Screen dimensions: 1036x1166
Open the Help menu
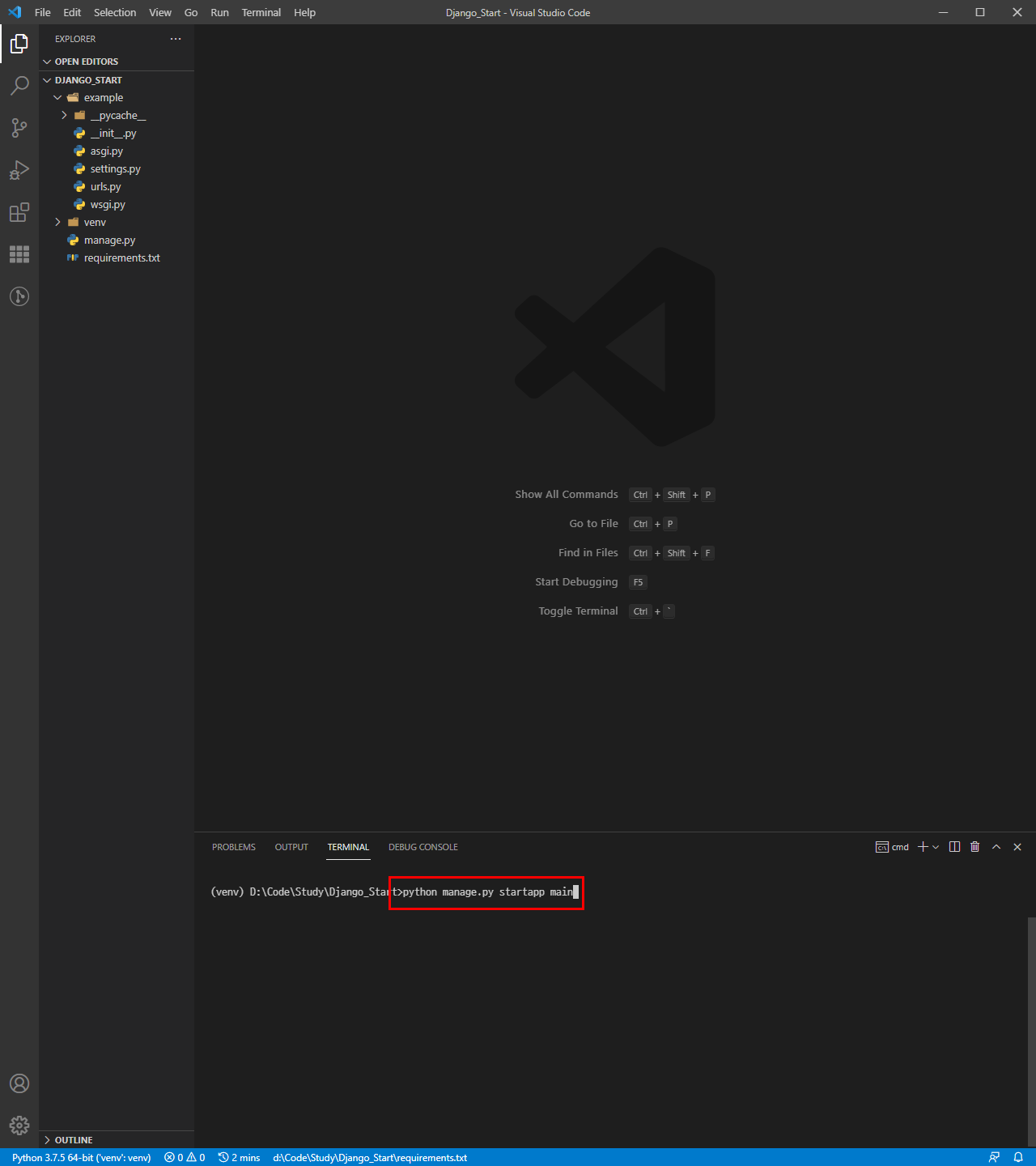tap(305, 12)
